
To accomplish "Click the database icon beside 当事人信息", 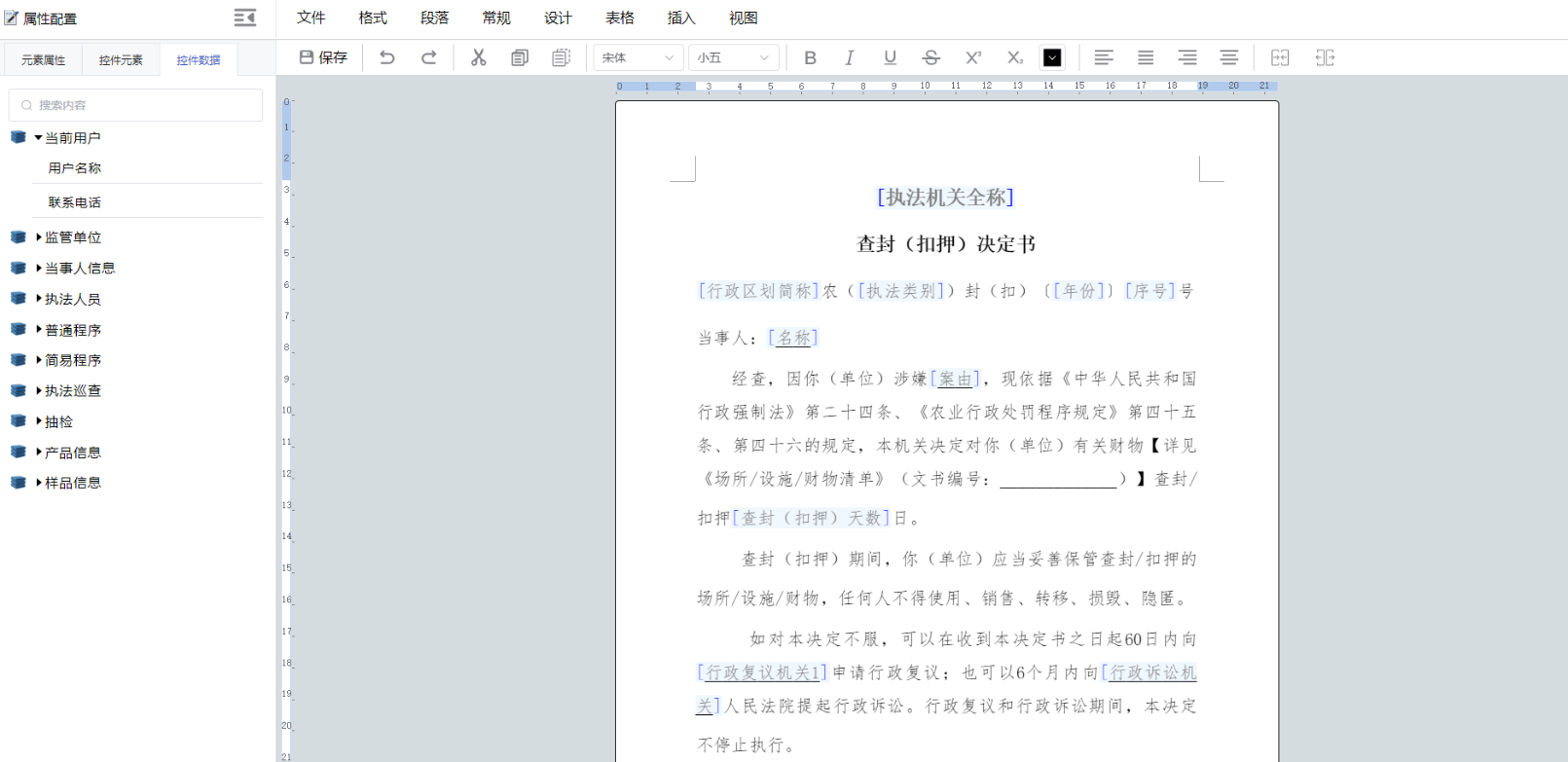I will (18, 268).
